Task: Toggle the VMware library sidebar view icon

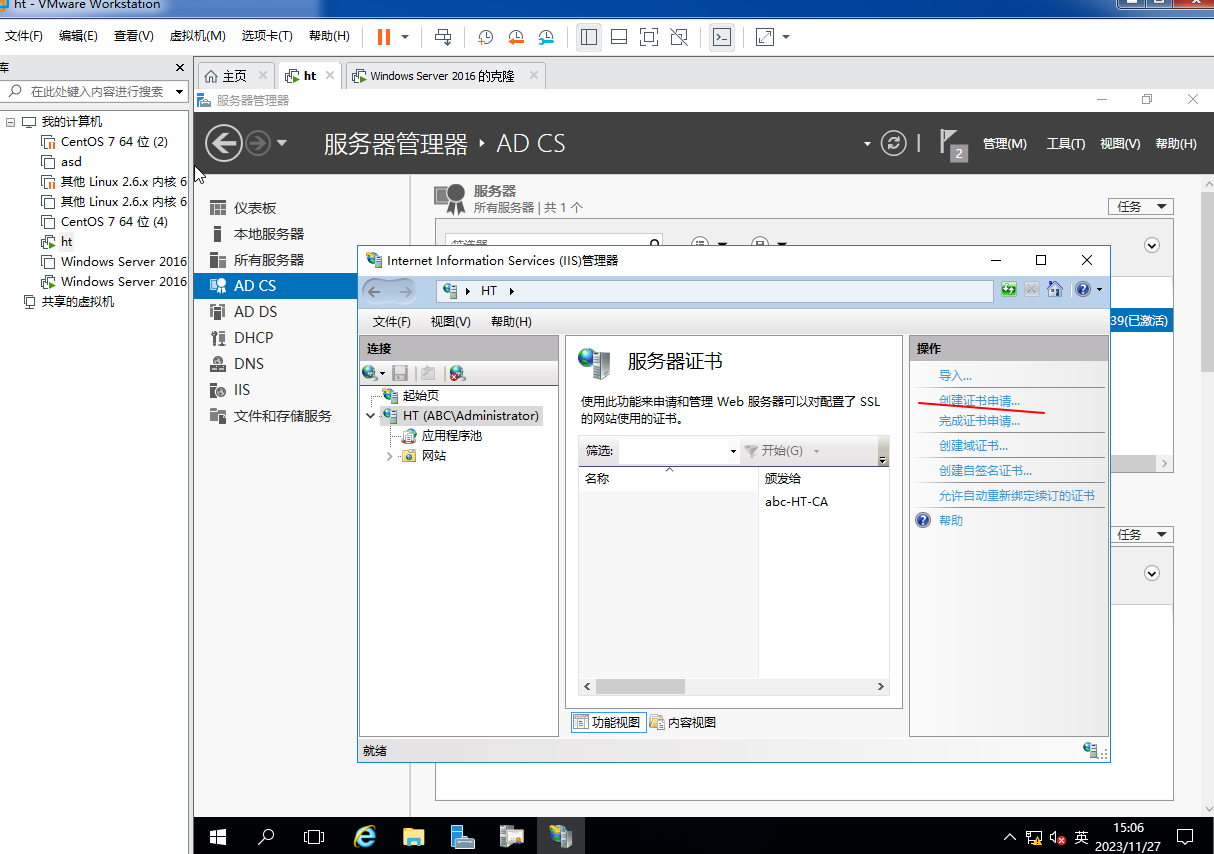Action: 588,37
